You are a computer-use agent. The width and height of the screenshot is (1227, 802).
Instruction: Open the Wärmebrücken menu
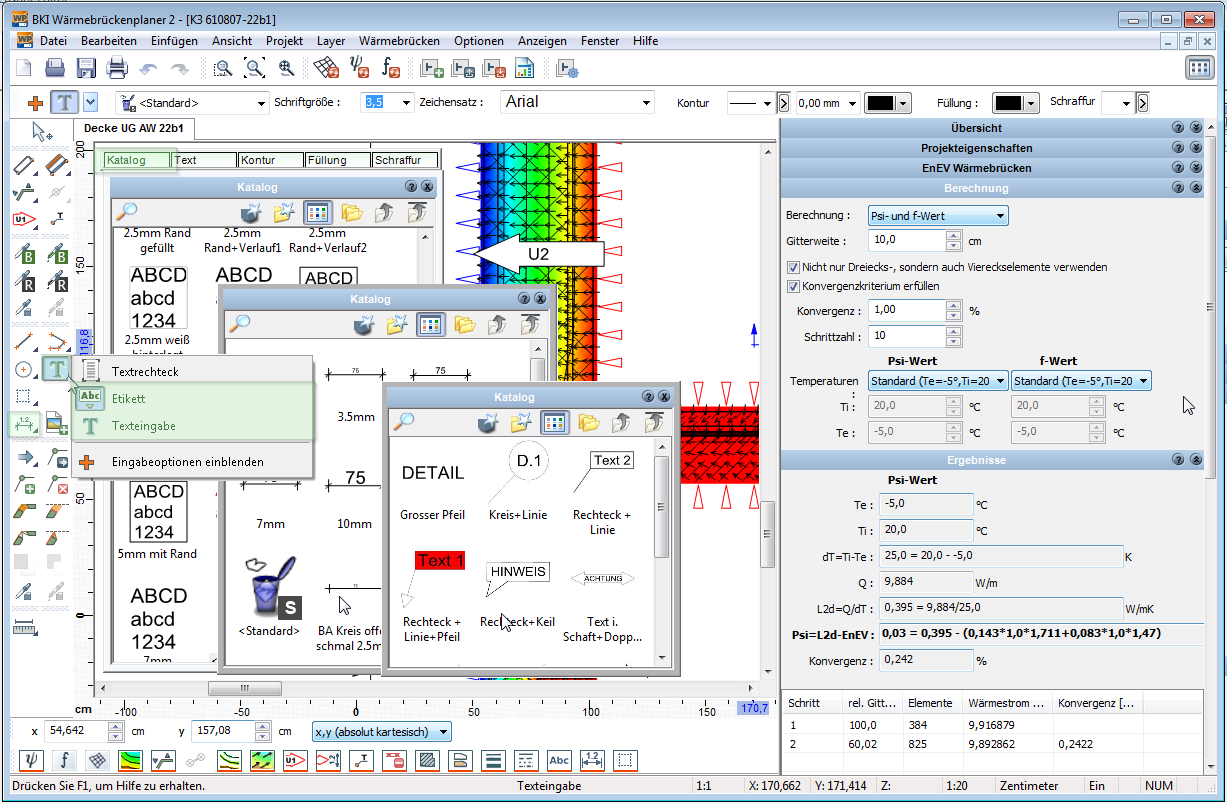pos(399,41)
